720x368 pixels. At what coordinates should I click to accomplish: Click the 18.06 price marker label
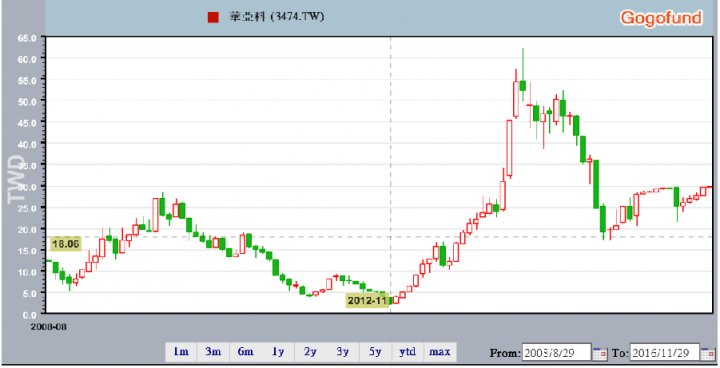[x=65, y=243]
